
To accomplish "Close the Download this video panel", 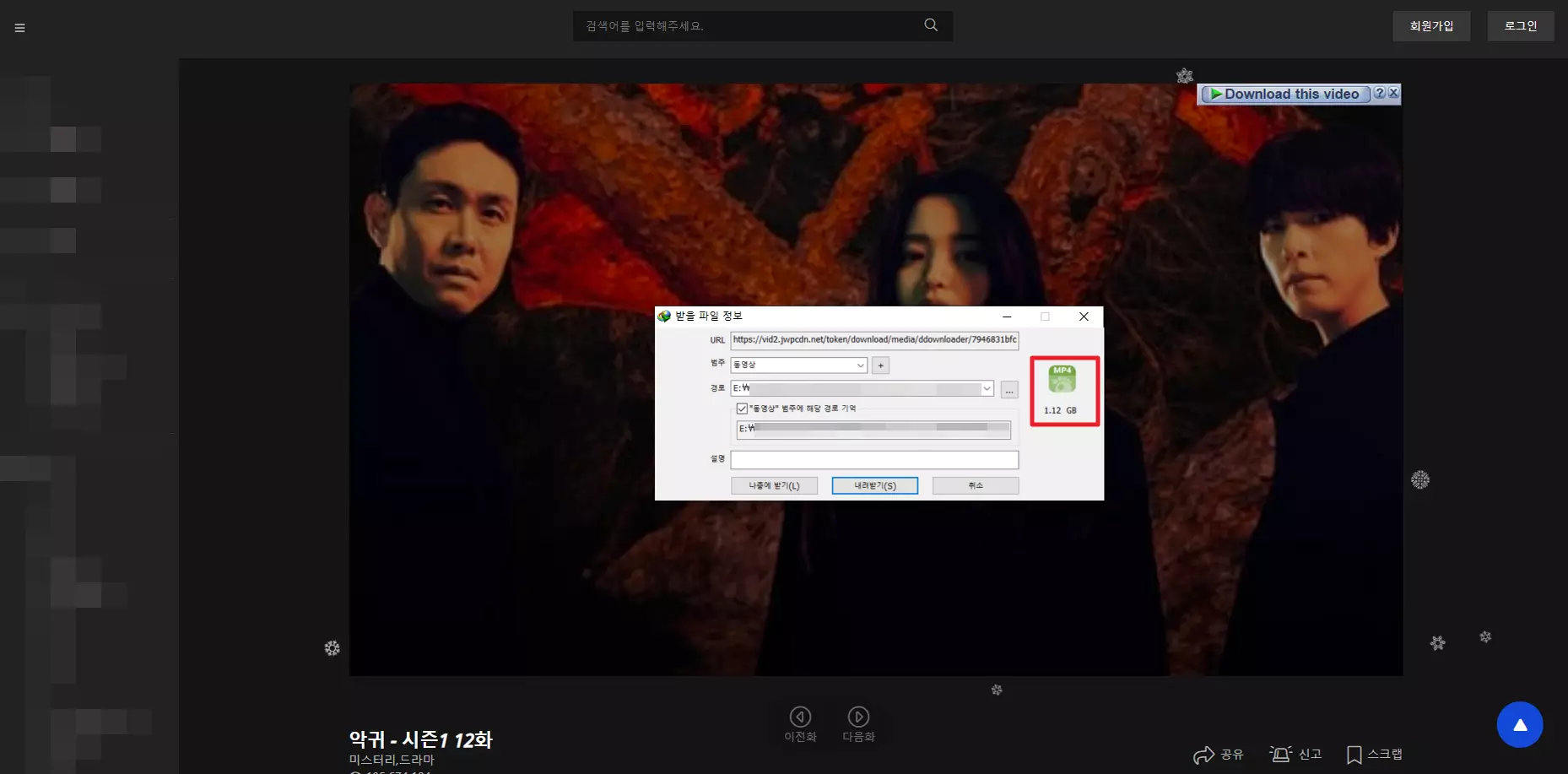I will point(1393,94).
